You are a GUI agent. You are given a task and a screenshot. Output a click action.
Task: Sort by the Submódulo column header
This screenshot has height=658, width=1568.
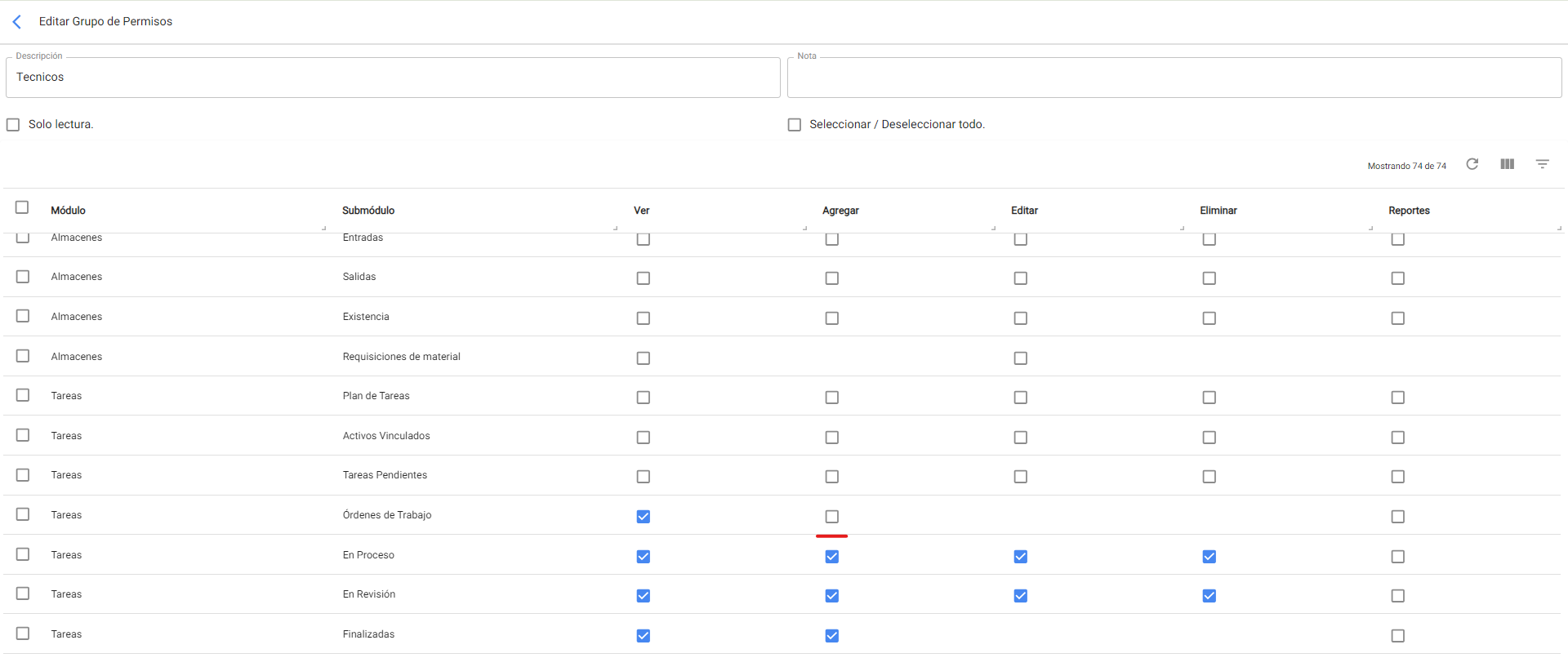pyautogui.click(x=368, y=211)
